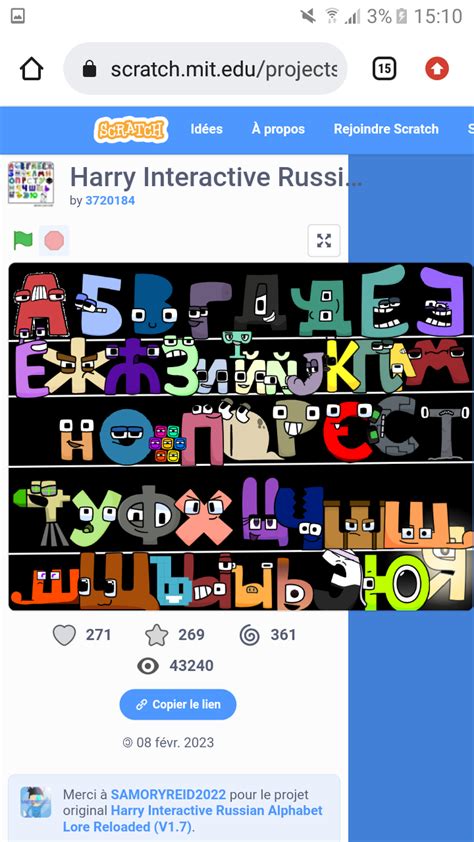Image resolution: width=474 pixels, height=842 pixels.
Task: Click the Scratch logo
Action: click(131, 129)
